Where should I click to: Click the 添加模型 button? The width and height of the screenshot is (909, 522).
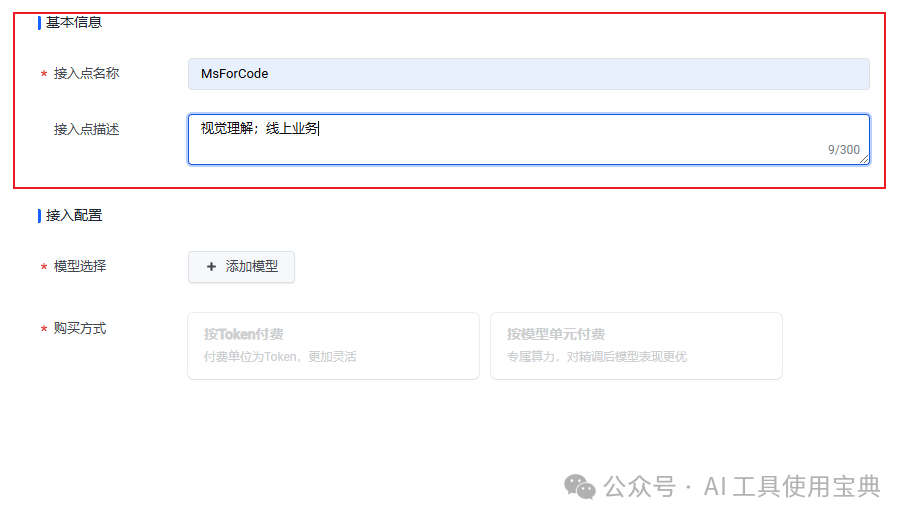pos(241,267)
